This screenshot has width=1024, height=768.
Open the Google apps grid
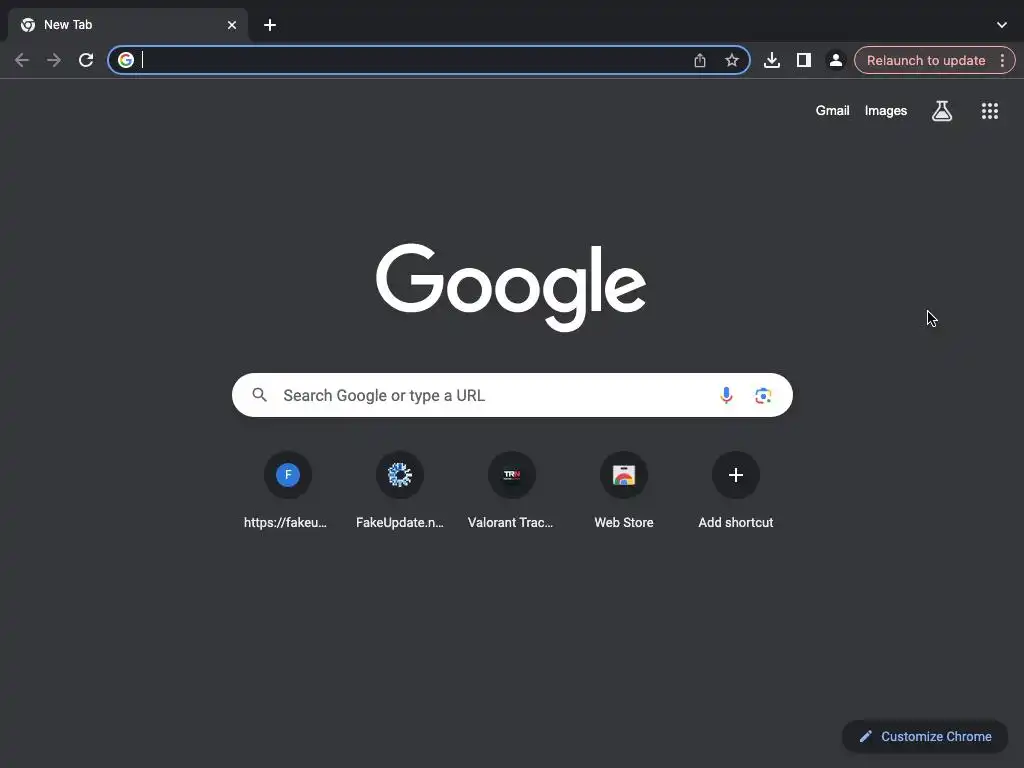(x=989, y=110)
